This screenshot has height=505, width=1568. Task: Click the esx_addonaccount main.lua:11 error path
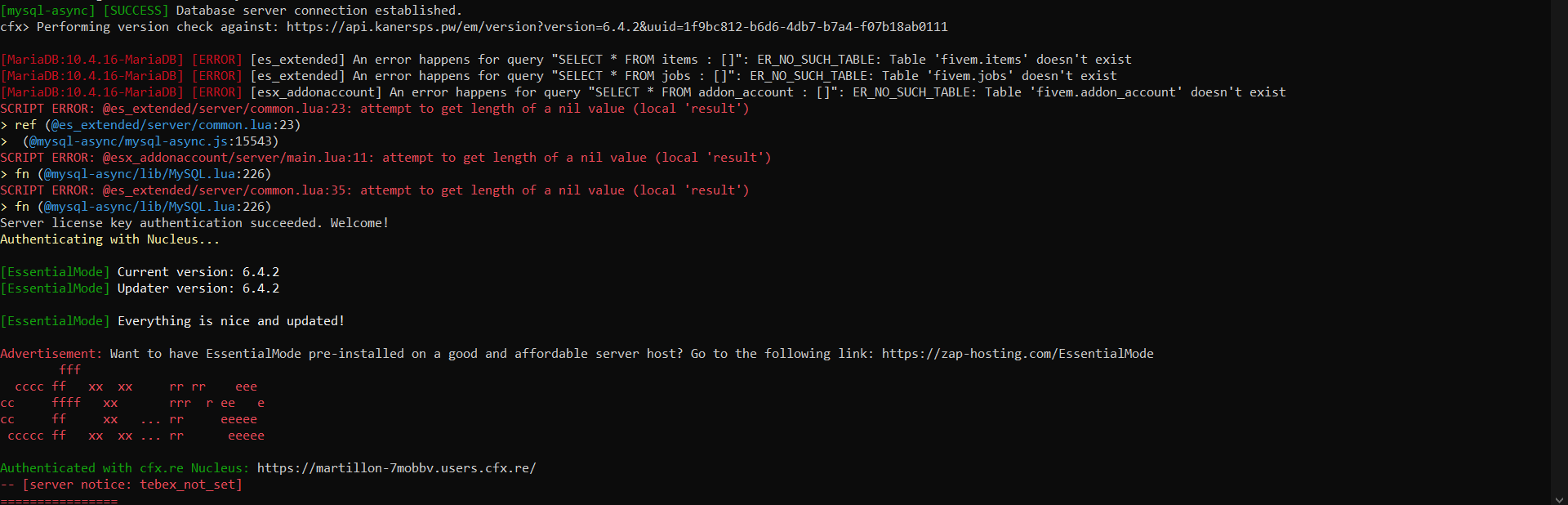(238, 158)
